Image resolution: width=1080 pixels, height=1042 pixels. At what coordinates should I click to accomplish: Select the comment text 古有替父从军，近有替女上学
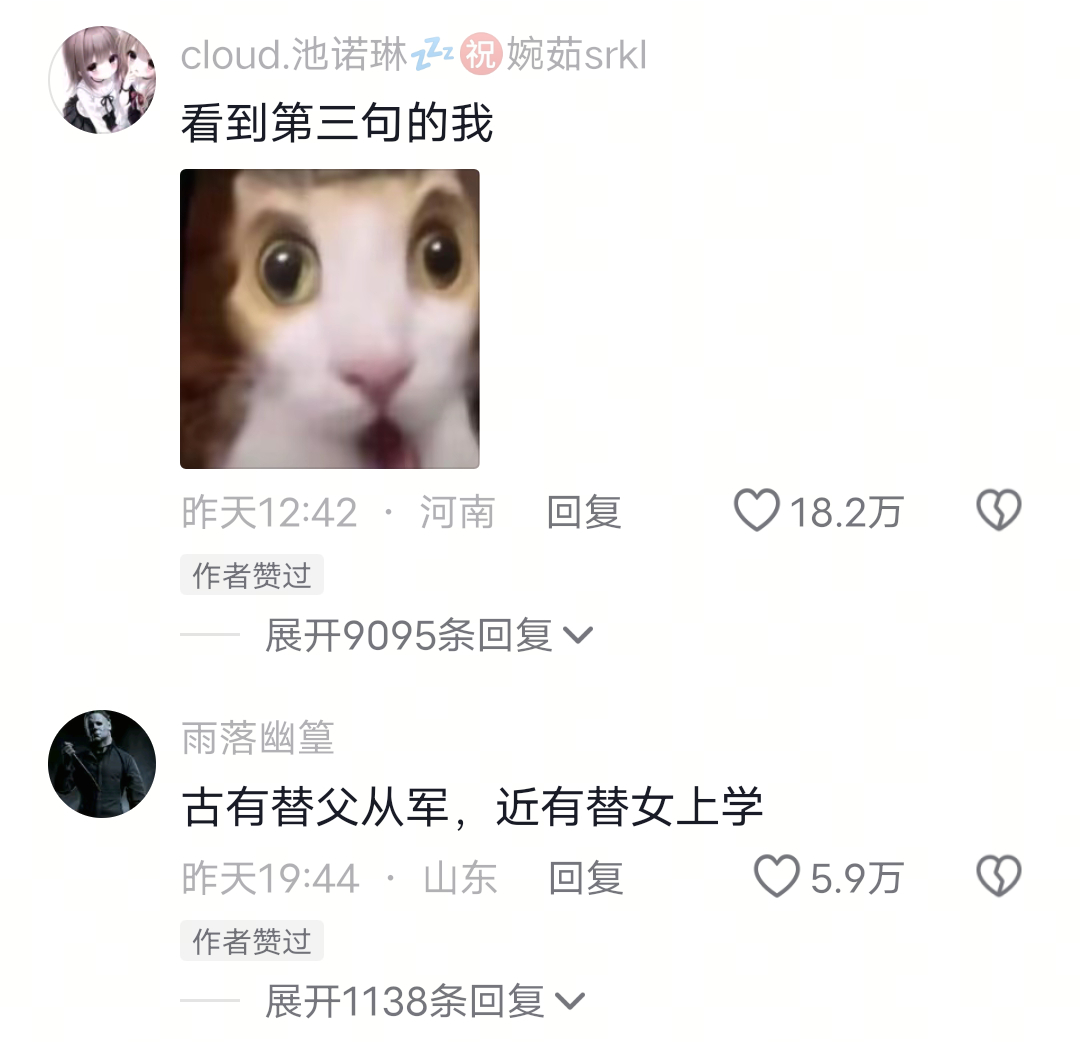tap(472, 806)
